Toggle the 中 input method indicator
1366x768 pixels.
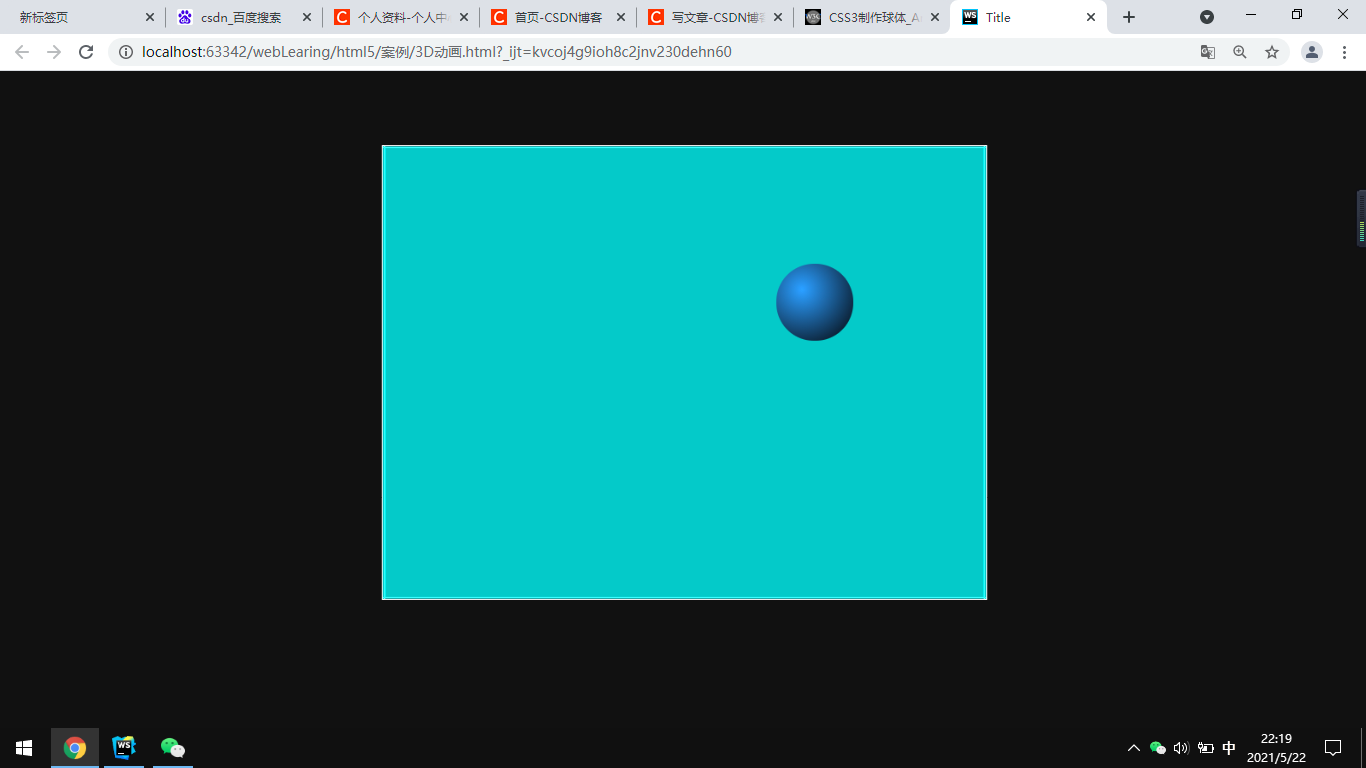[1229, 748]
